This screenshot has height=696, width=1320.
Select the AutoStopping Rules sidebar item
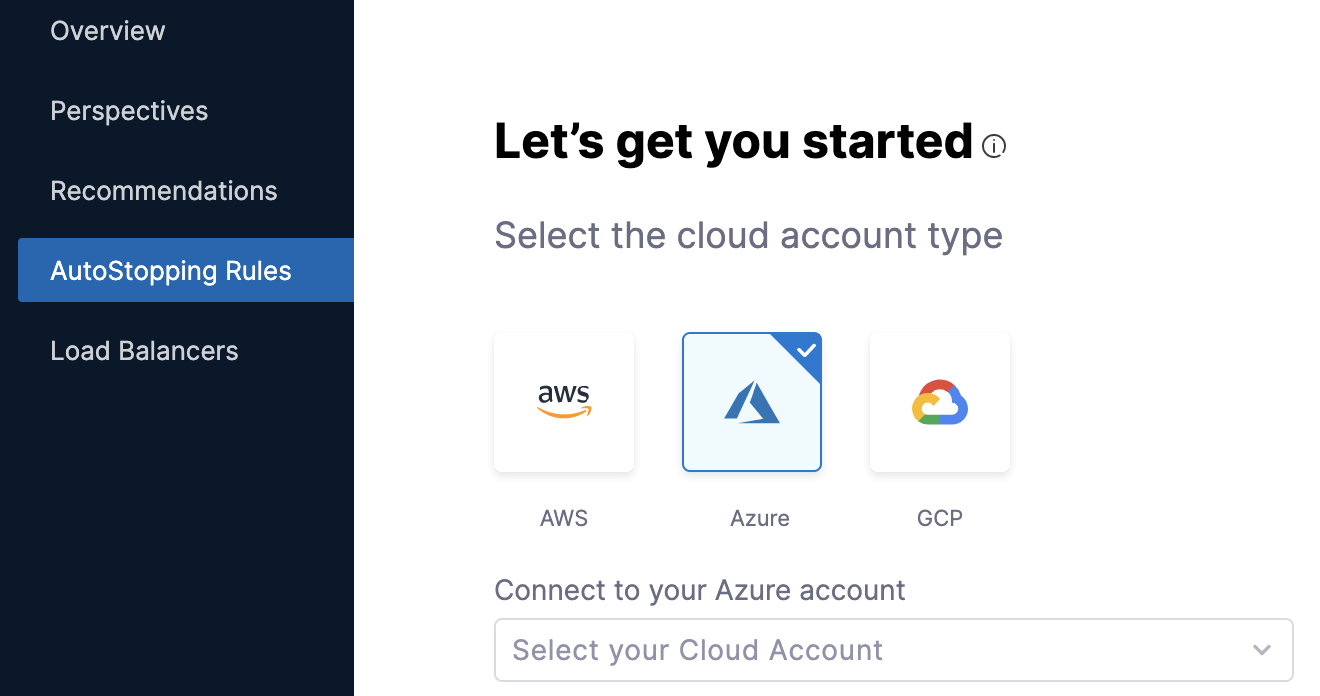tap(186, 270)
